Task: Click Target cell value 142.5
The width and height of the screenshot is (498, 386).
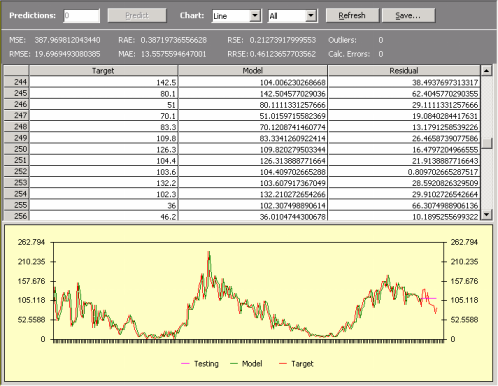Action: pyautogui.click(x=103, y=82)
